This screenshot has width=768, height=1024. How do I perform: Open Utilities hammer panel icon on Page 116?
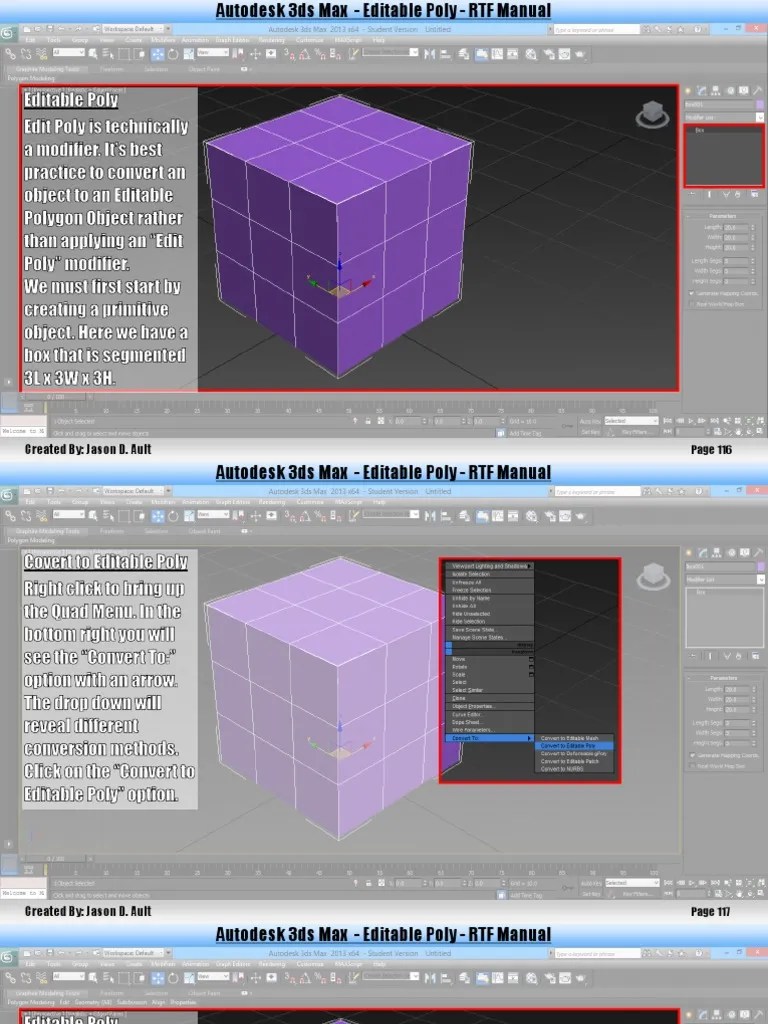click(x=757, y=91)
